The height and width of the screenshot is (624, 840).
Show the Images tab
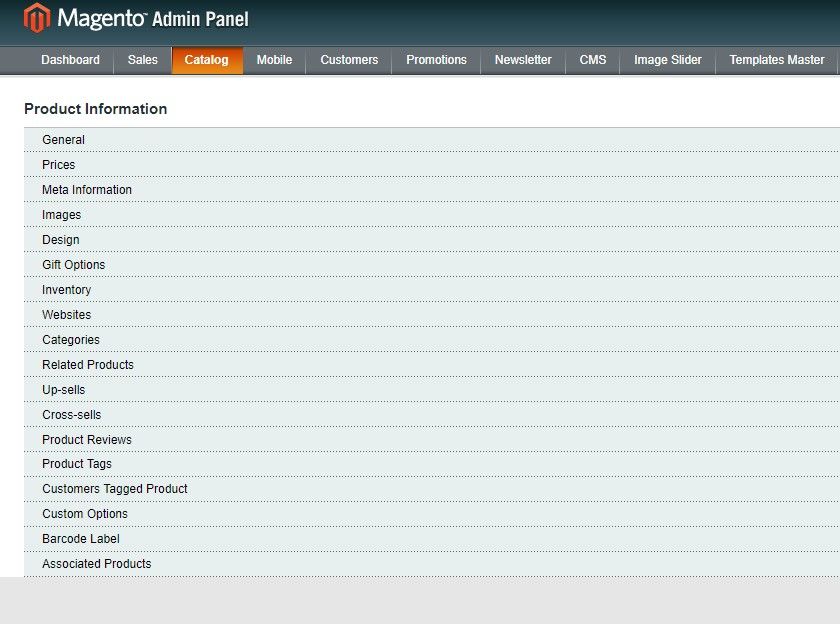[x=61, y=215]
